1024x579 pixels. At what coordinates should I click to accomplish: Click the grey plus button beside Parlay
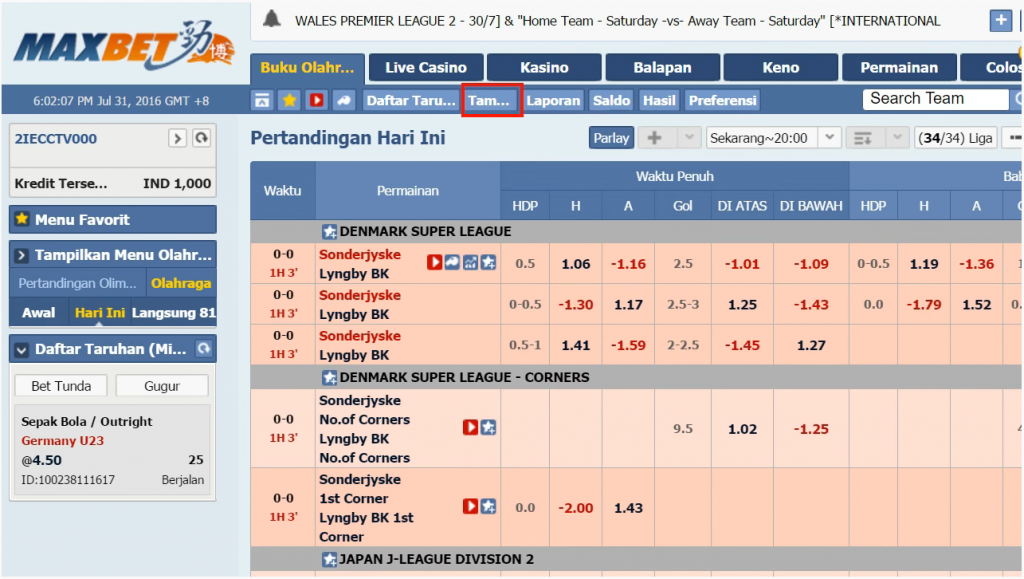click(654, 138)
